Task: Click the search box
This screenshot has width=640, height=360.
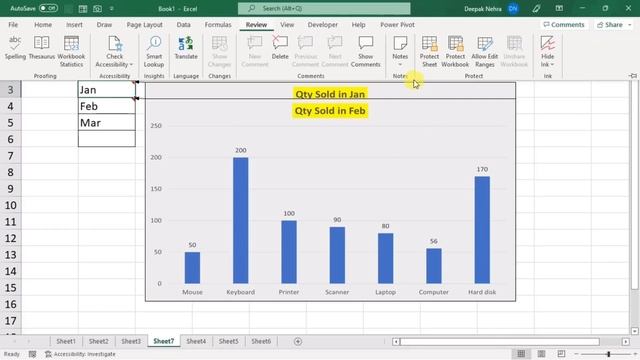Action: click(x=324, y=8)
